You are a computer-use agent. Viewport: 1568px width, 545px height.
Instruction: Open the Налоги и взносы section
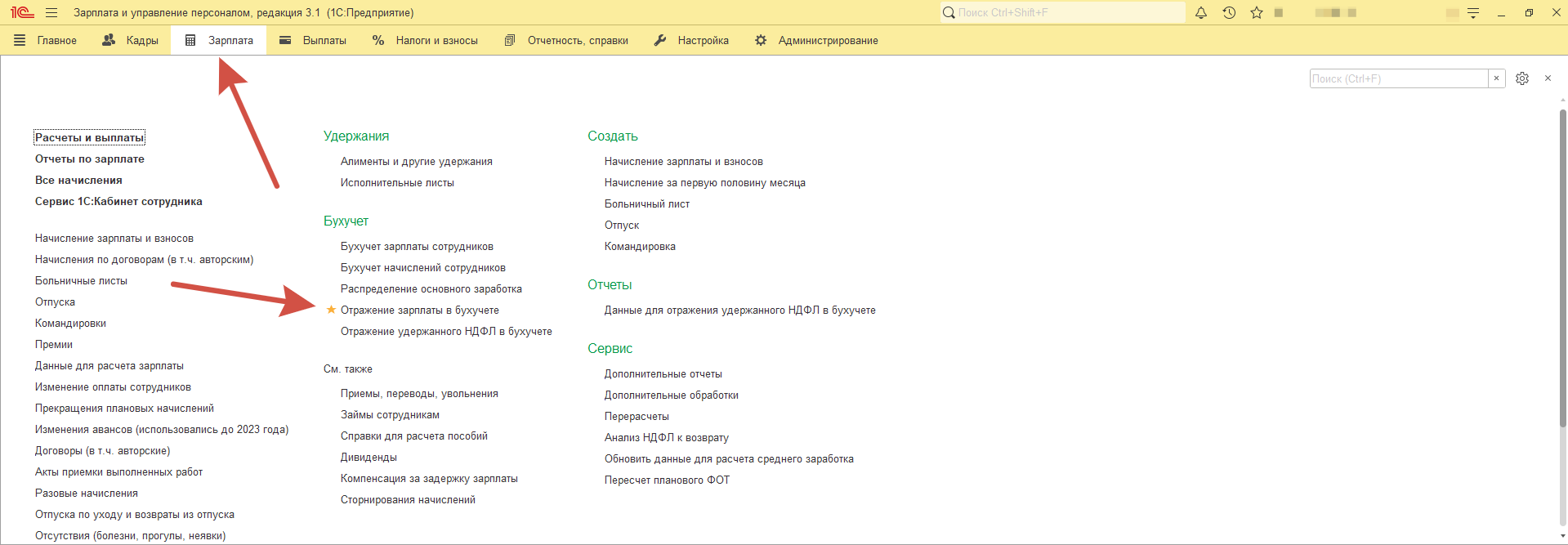pos(425,40)
